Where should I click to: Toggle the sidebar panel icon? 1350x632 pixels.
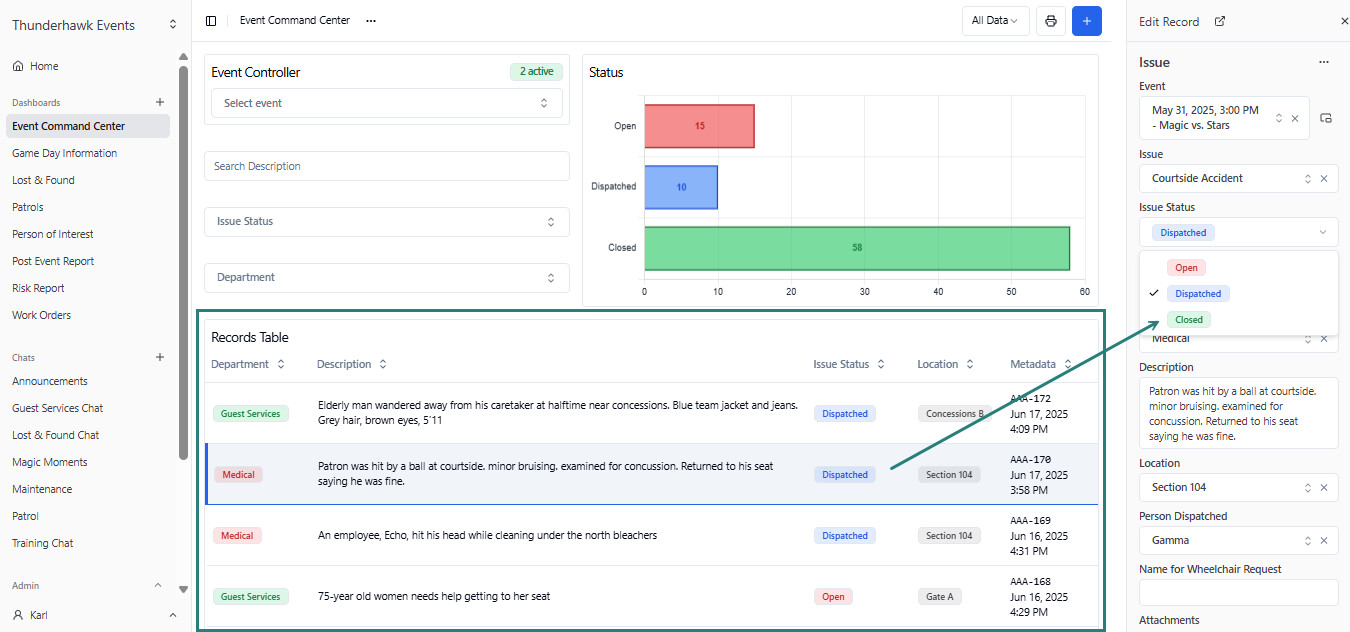(x=211, y=21)
